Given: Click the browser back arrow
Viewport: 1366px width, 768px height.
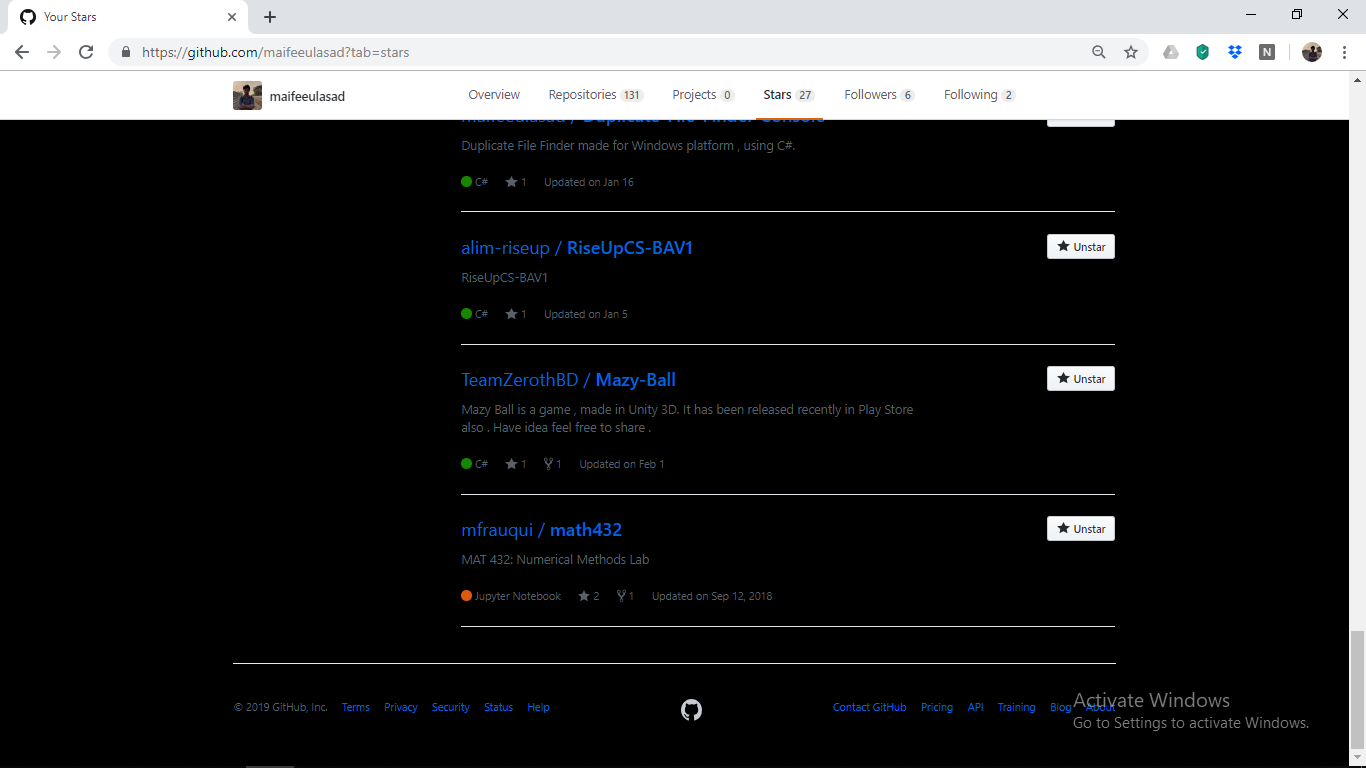Looking at the screenshot, I should click(x=22, y=52).
